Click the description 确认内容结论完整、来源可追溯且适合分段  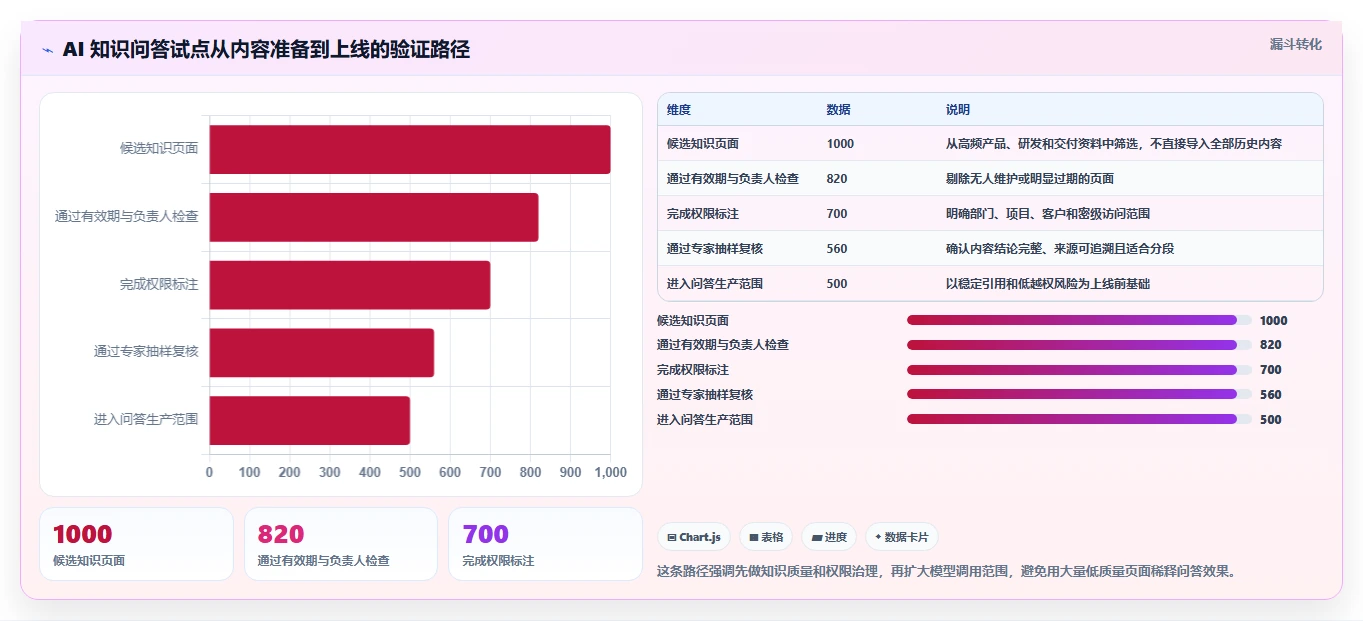tap(1060, 249)
